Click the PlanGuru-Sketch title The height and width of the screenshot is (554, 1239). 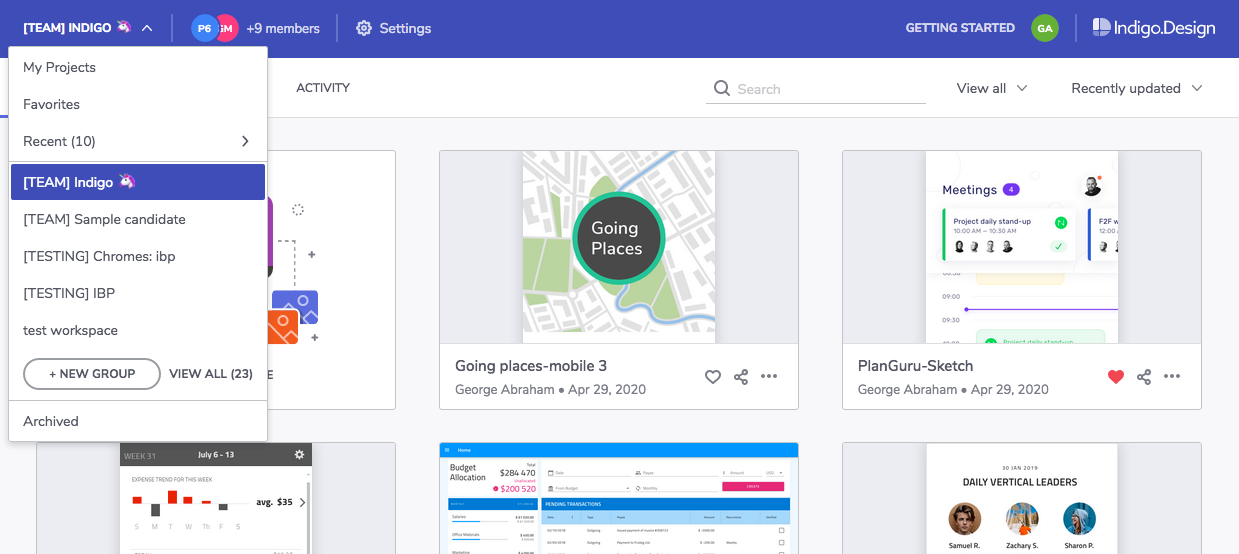[918, 366]
